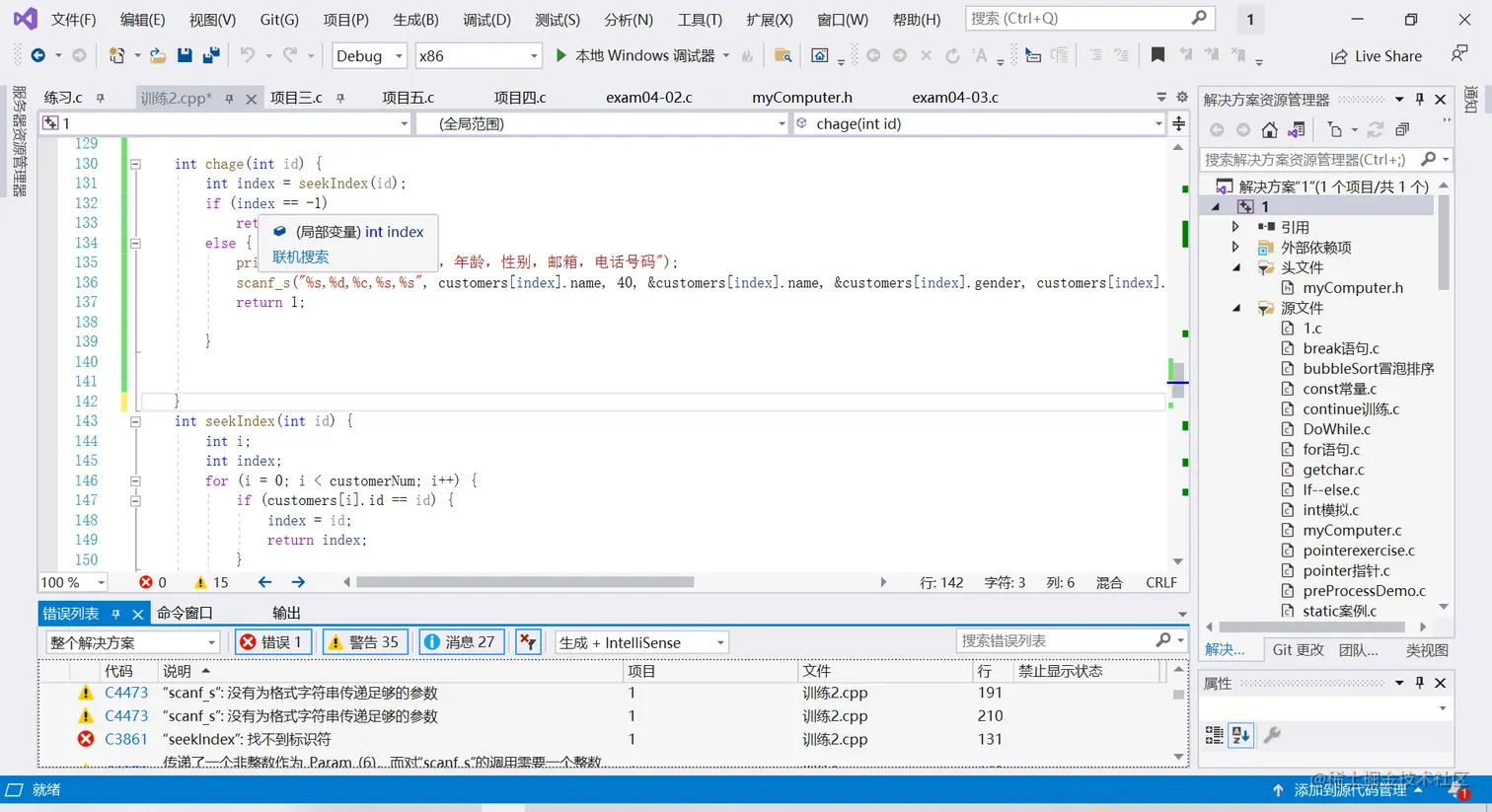Click the Live Share button
1492x812 pixels.
tap(1377, 56)
